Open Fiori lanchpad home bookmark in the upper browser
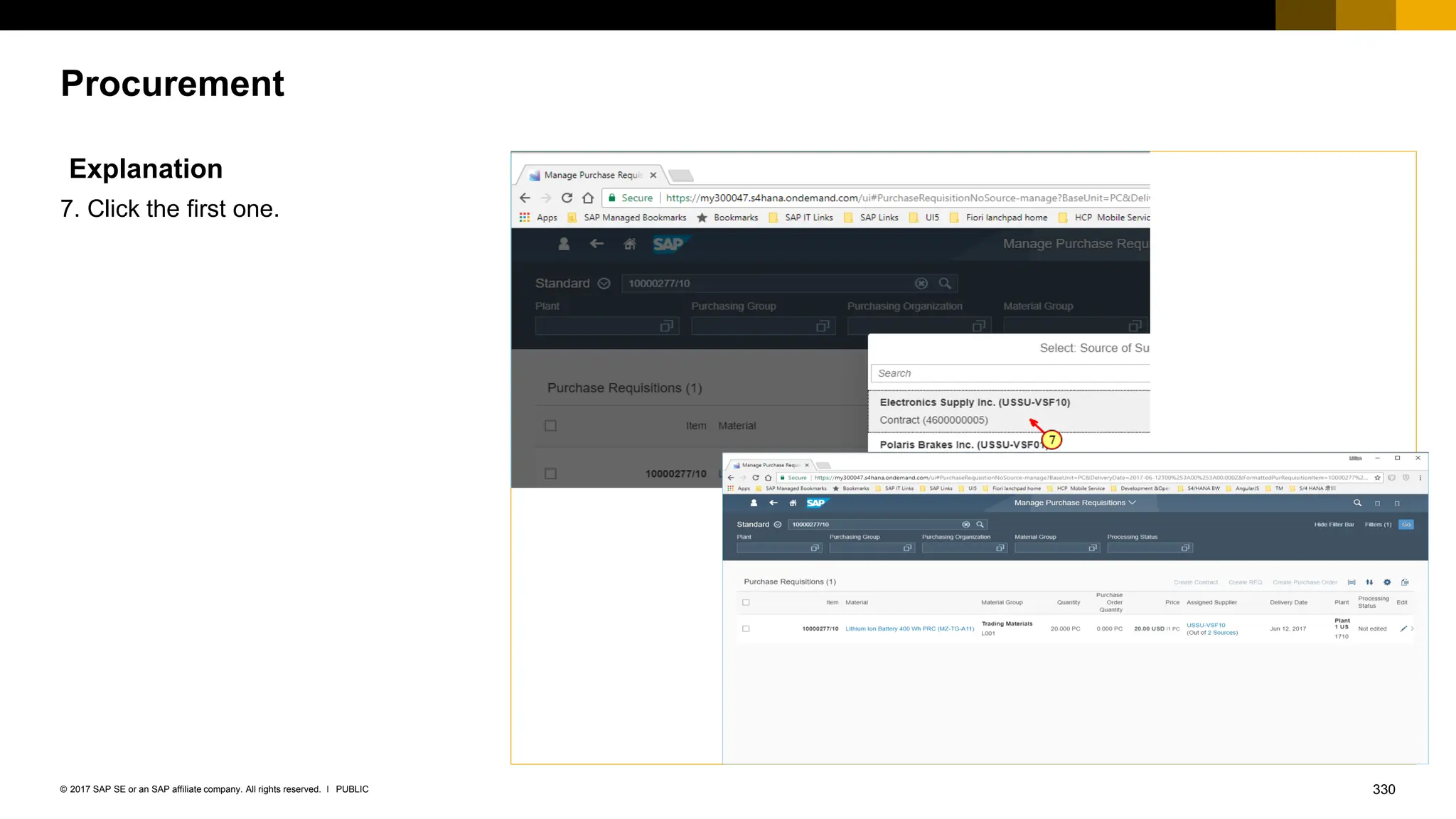 click(998, 218)
